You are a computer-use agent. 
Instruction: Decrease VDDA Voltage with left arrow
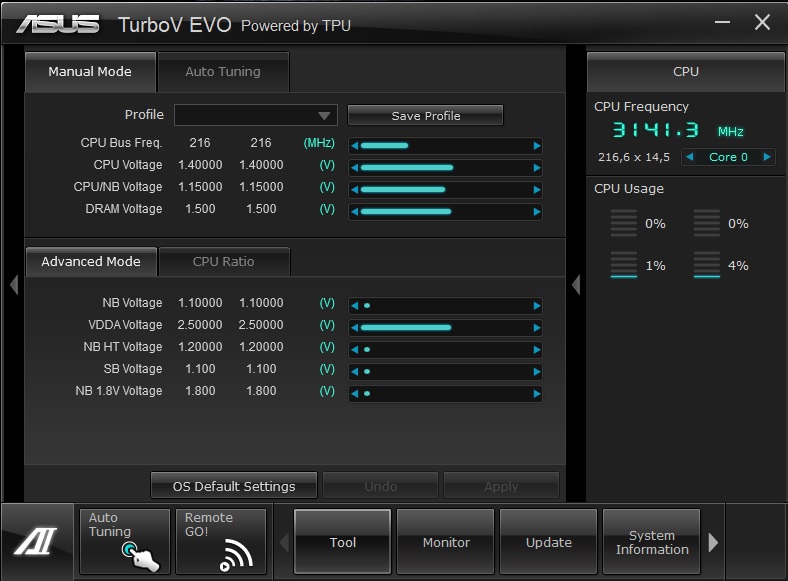pyautogui.click(x=355, y=328)
